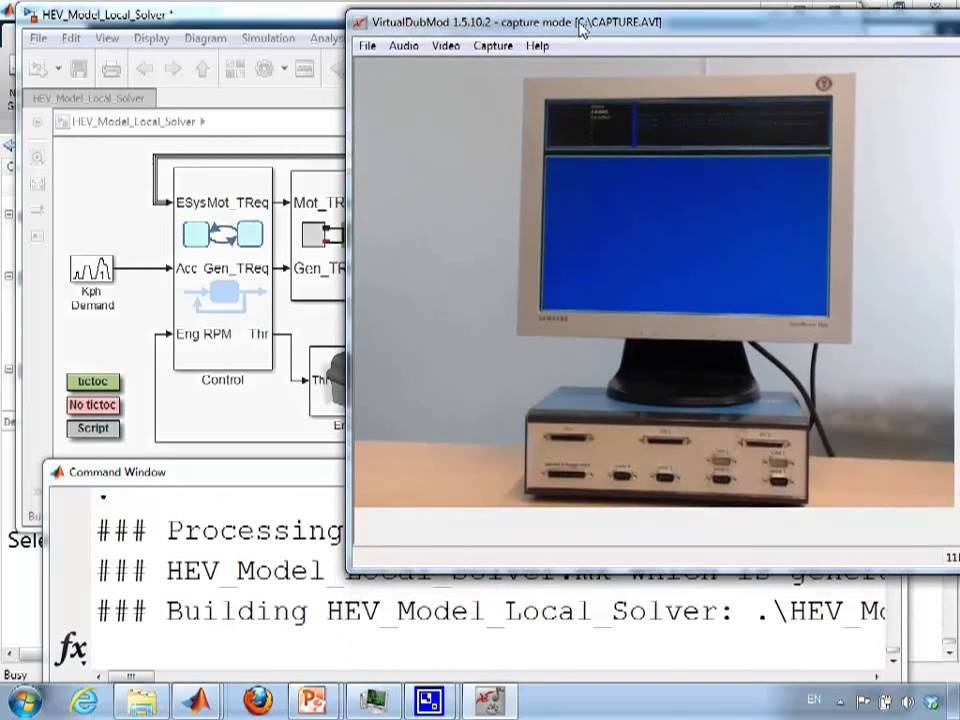Click the VirtualDubMod taskbar icon
Screen dimensions: 960x720
coord(490,702)
